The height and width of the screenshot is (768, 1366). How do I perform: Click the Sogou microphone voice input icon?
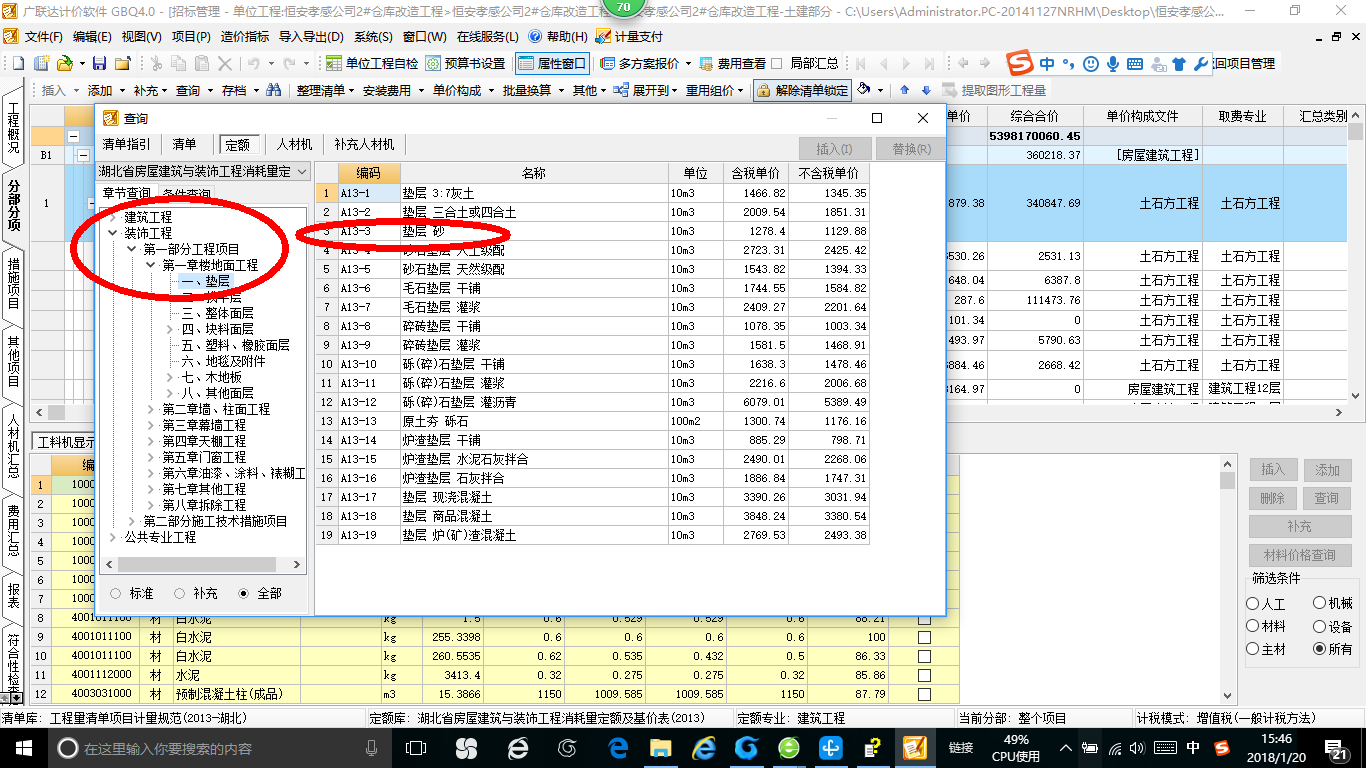pos(1112,63)
